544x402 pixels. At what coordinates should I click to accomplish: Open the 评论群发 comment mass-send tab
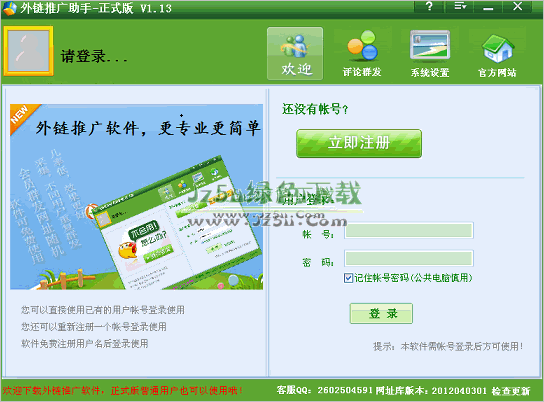pyautogui.click(x=362, y=54)
